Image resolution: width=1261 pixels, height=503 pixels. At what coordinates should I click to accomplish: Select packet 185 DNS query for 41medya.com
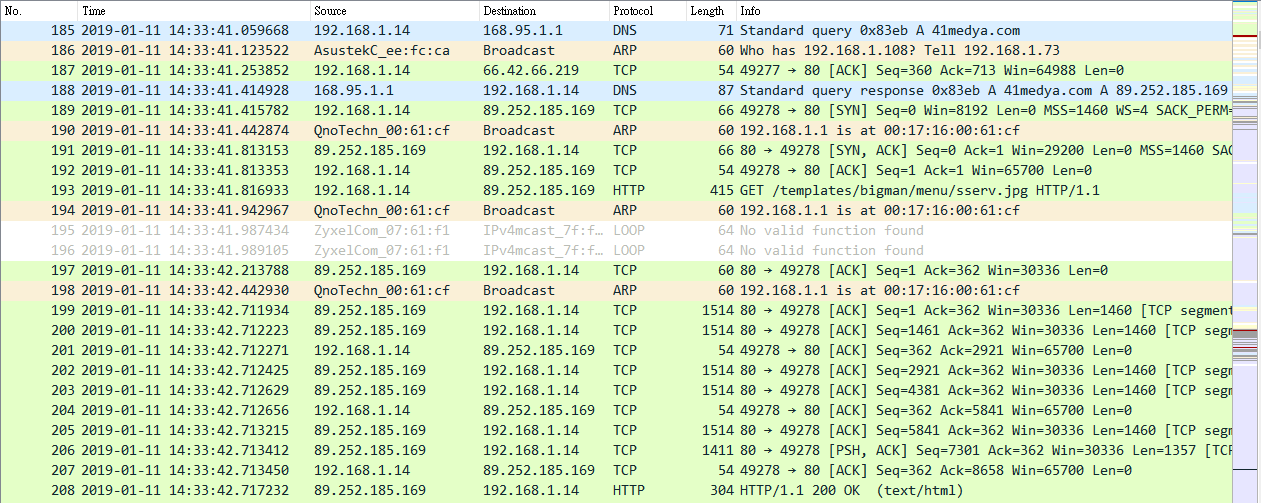(x=616, y=31)
